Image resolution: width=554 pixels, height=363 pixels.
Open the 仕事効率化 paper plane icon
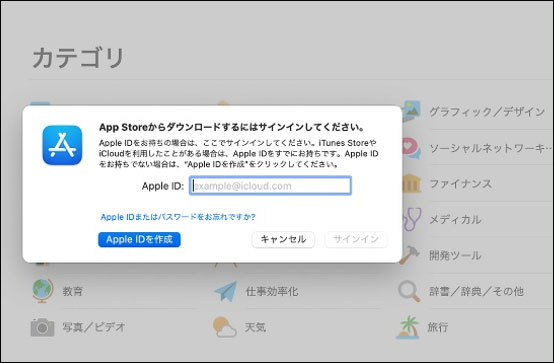(x=225, y=291)
